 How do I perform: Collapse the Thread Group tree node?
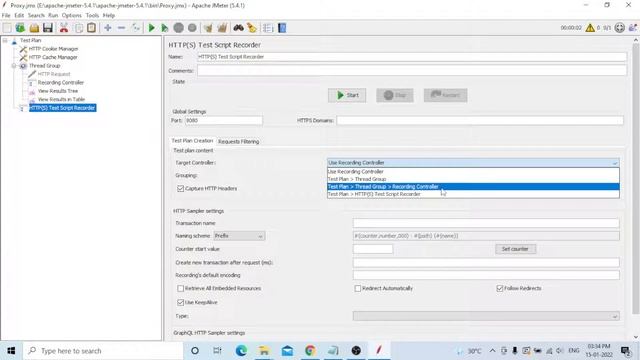[x=14, y=66]
